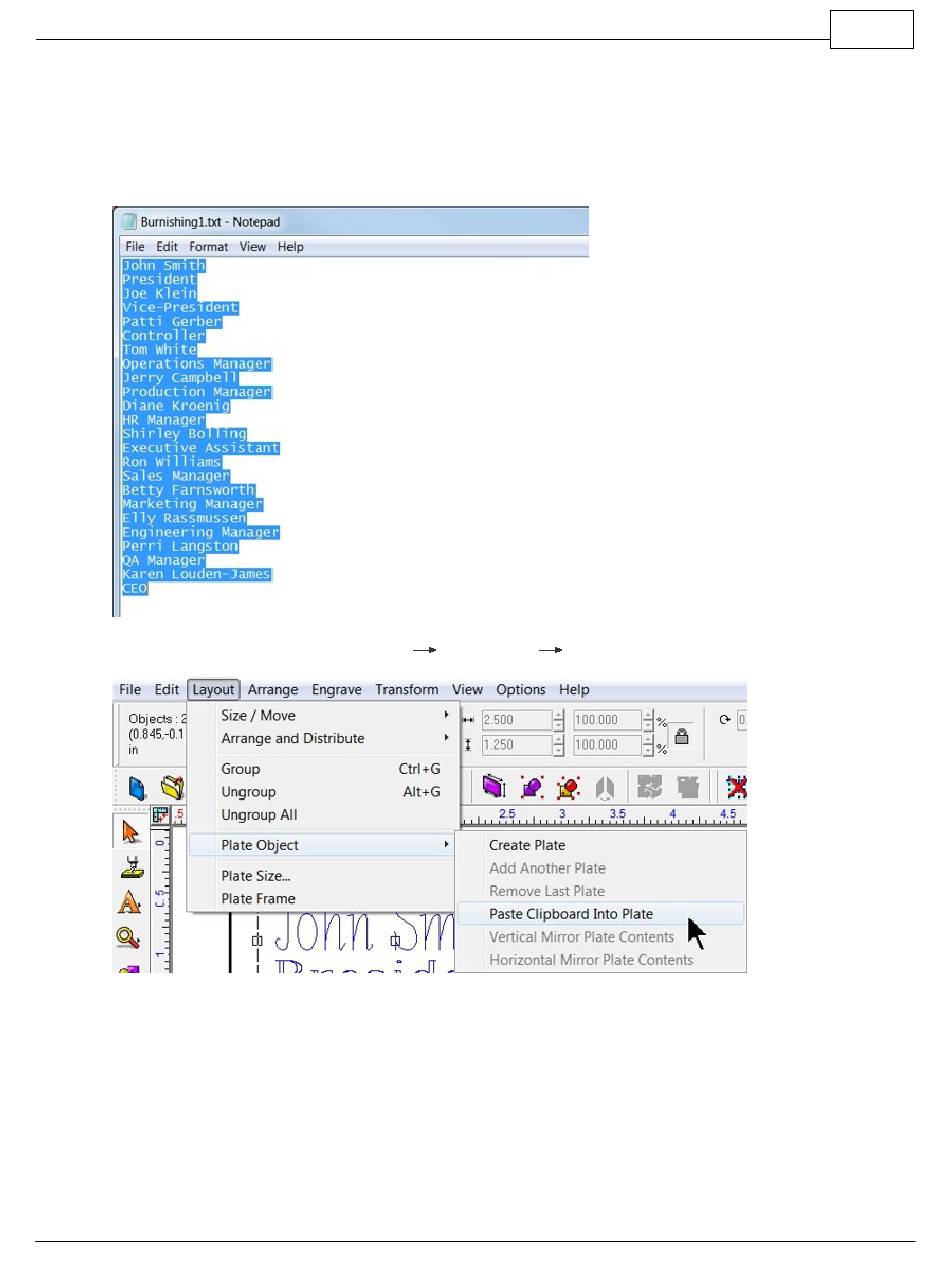Choose Group from the Layout menu

323,769
